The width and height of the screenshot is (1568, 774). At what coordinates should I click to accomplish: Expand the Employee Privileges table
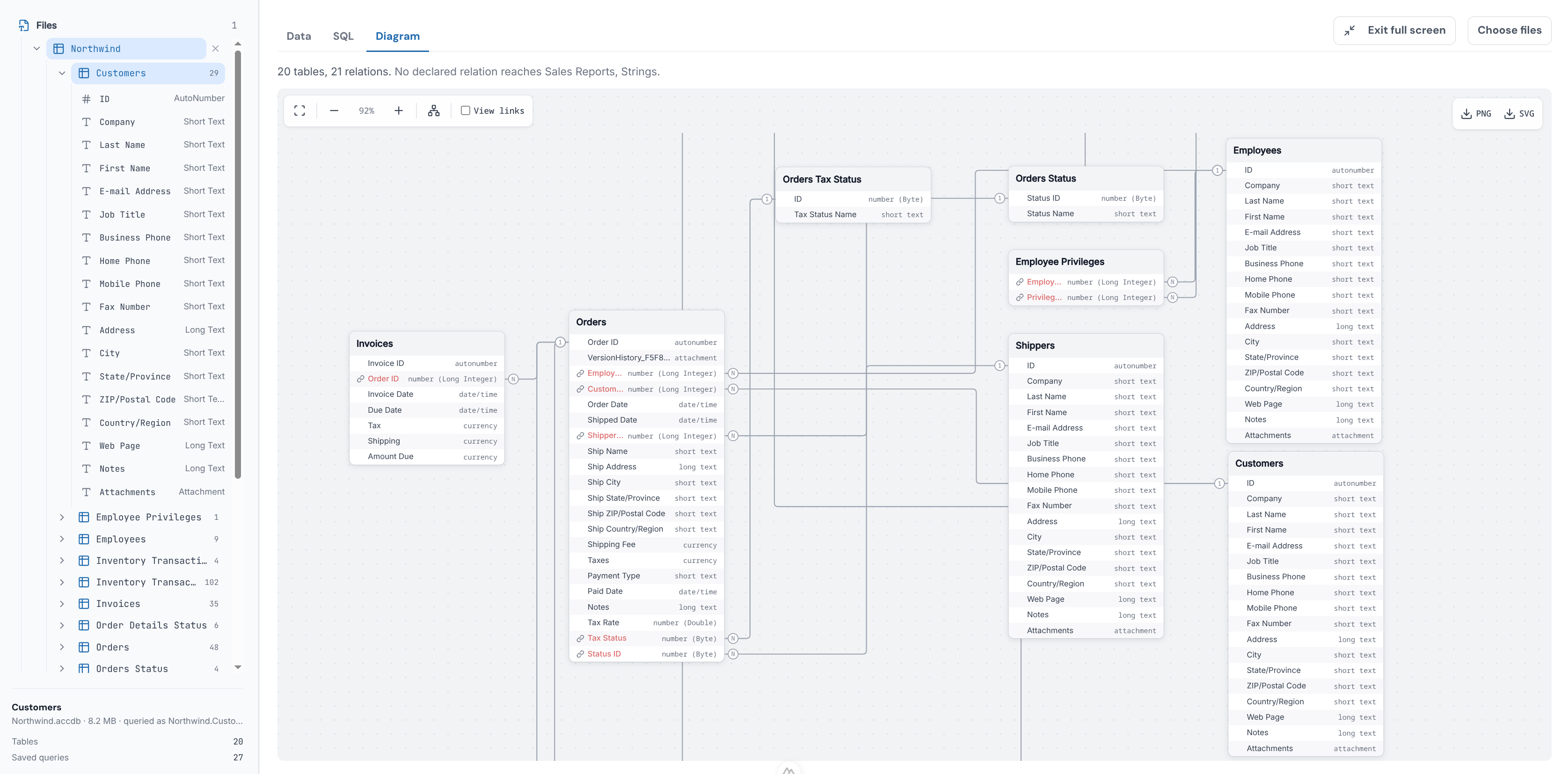(62, 518)
